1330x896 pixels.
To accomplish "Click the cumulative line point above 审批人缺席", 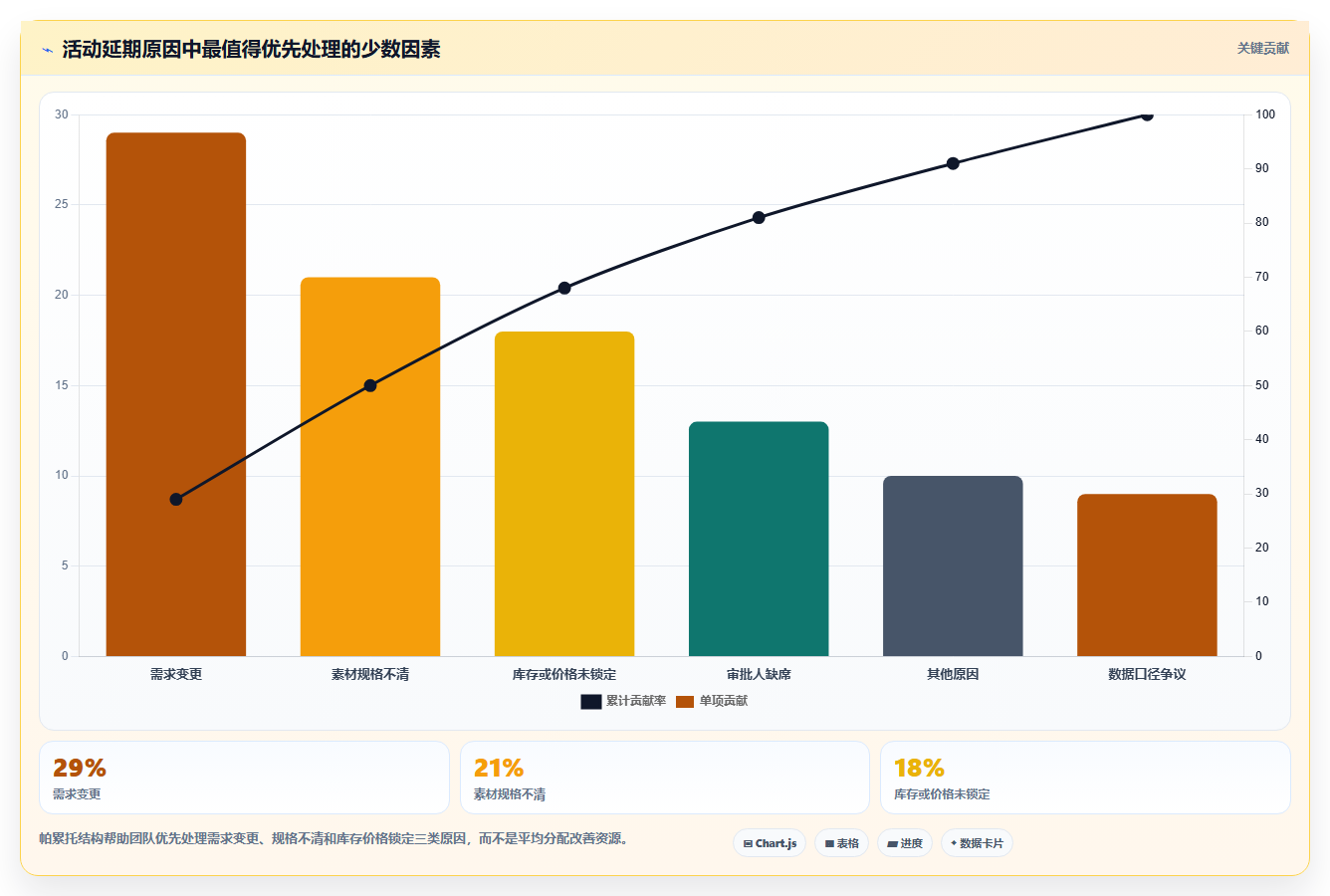I will 759,217.
